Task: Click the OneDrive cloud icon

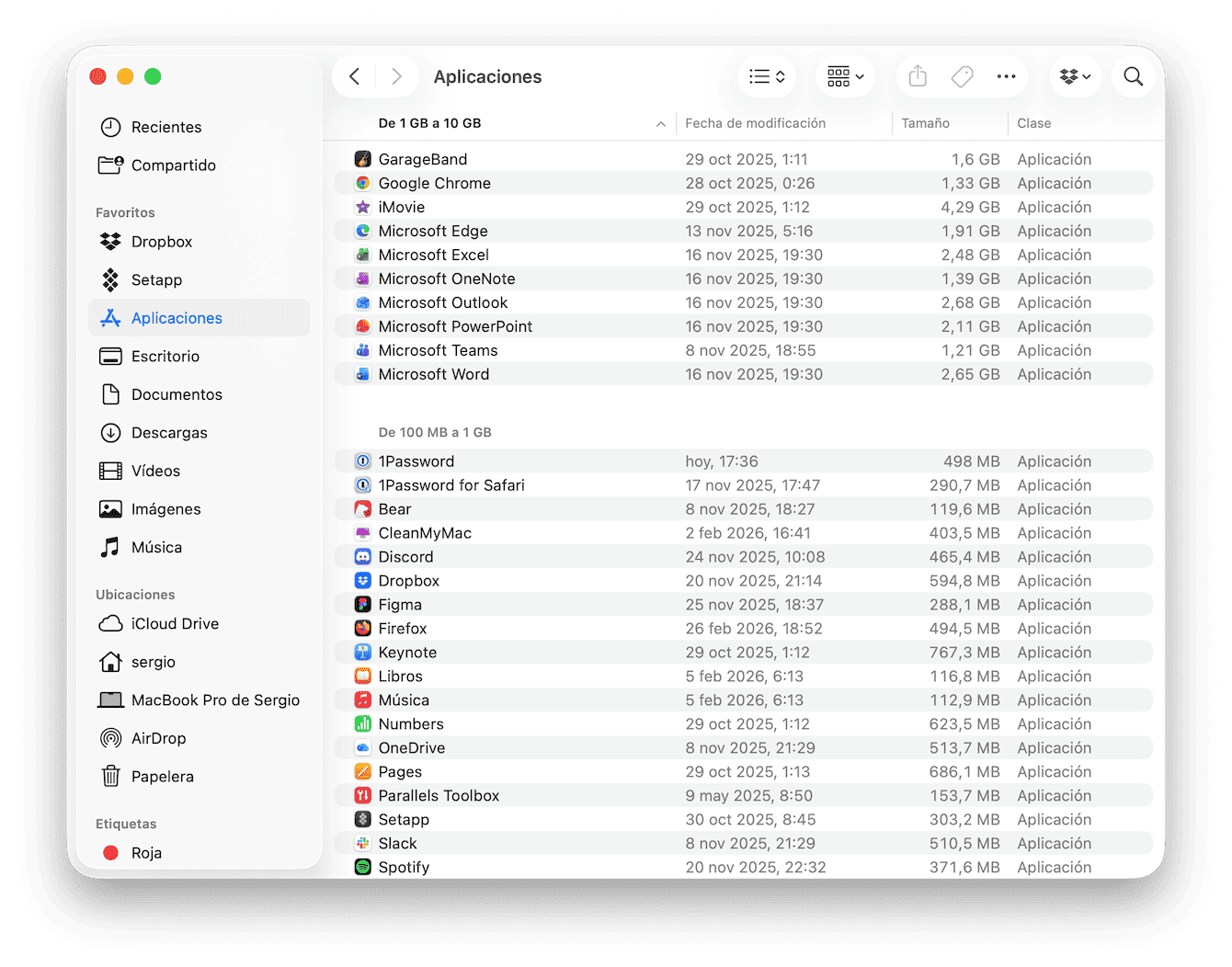Action: click(x=363, y=748)
